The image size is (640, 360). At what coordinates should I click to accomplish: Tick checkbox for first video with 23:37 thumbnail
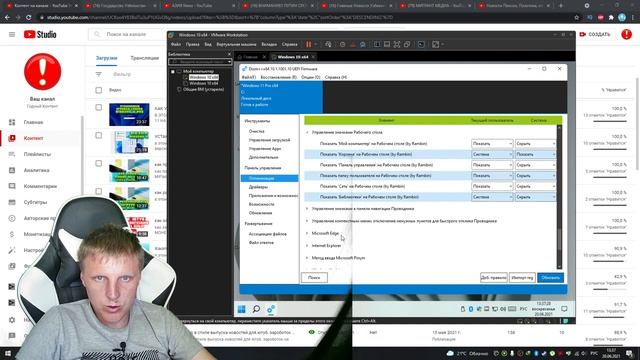pyautogui.click(x=99, y=107)
